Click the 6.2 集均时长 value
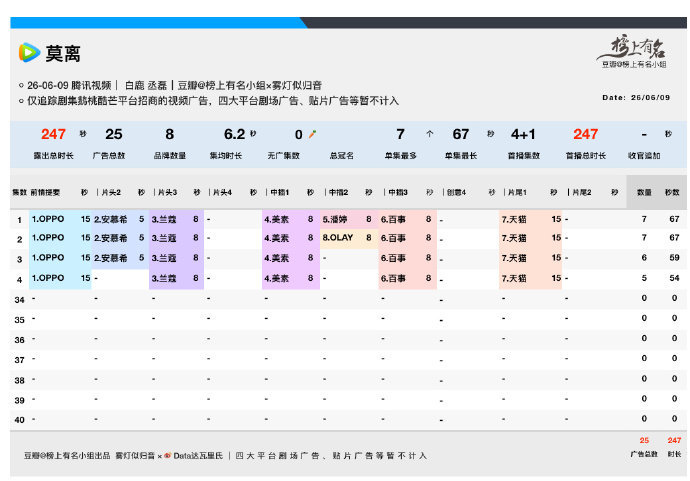The height and width of the screenshot is (481, 690). tap(235, 134)
